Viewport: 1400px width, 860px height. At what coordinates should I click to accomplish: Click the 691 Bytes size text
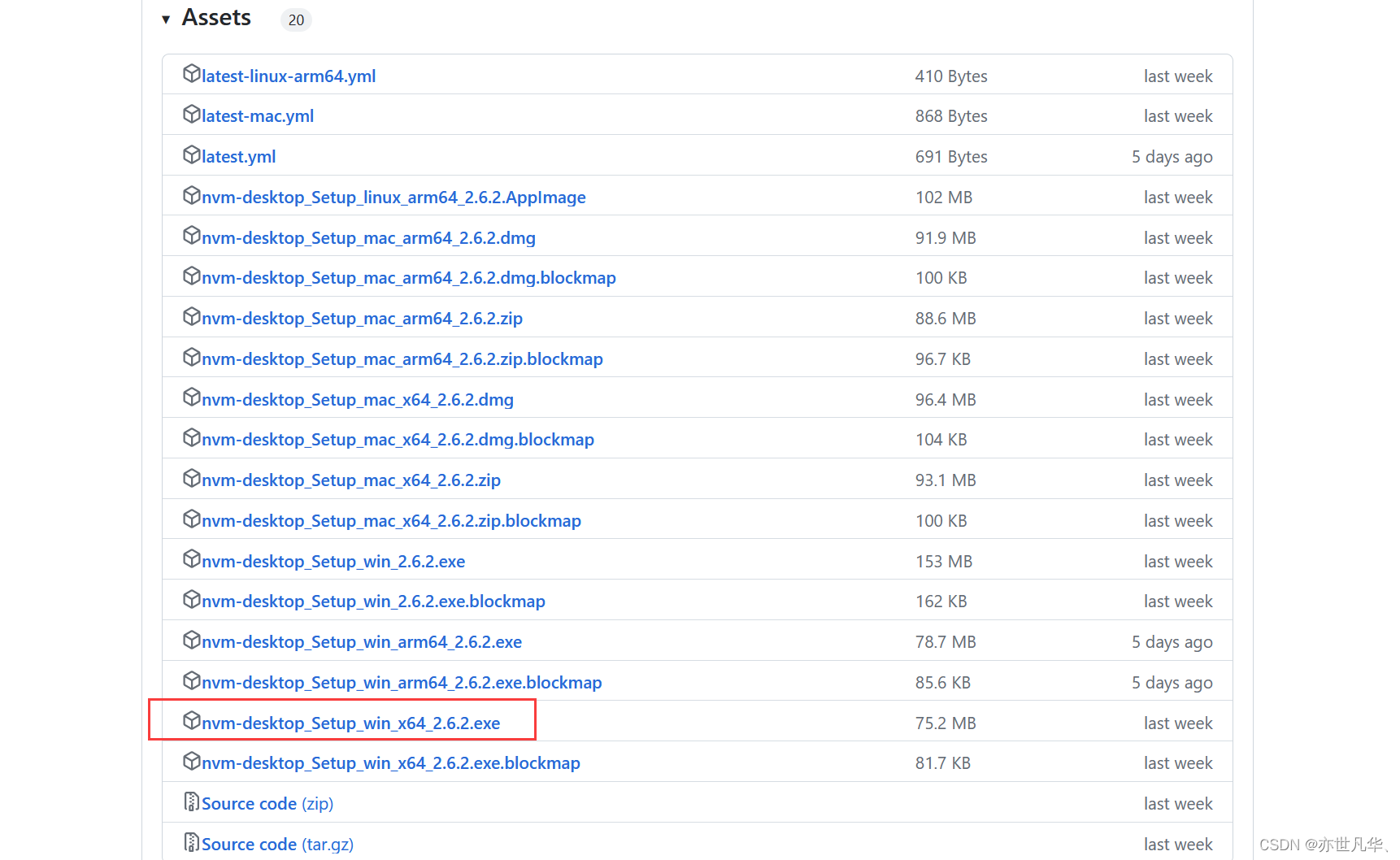point(951,157)
